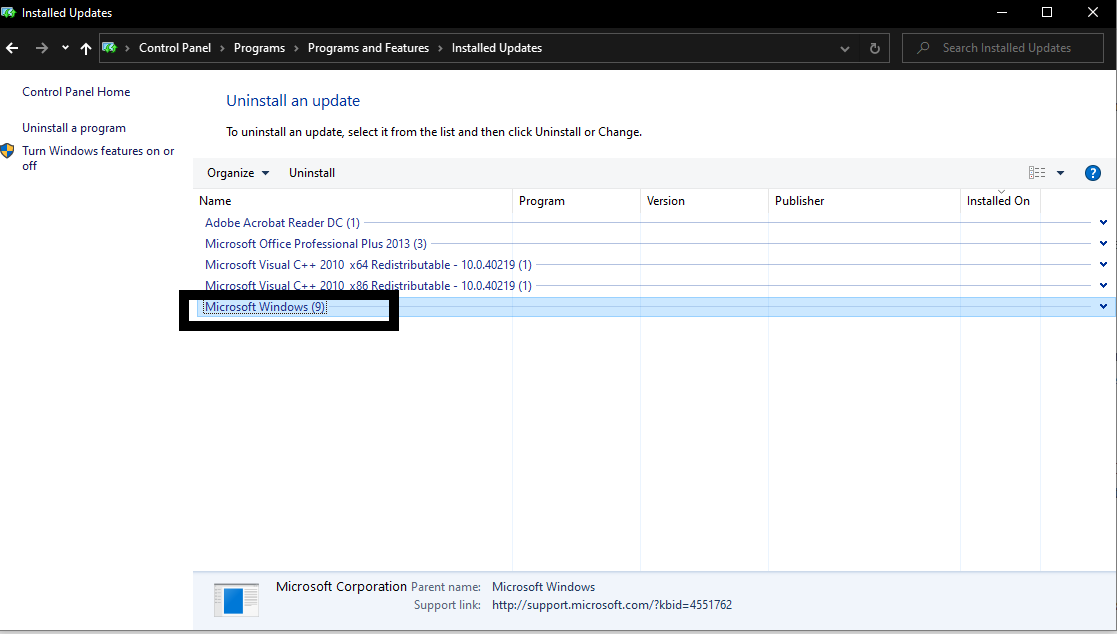Expand Visual C++ x86 Redistributable group chevron
The image size is (1117, 634).
click(x=1103, y=286)
